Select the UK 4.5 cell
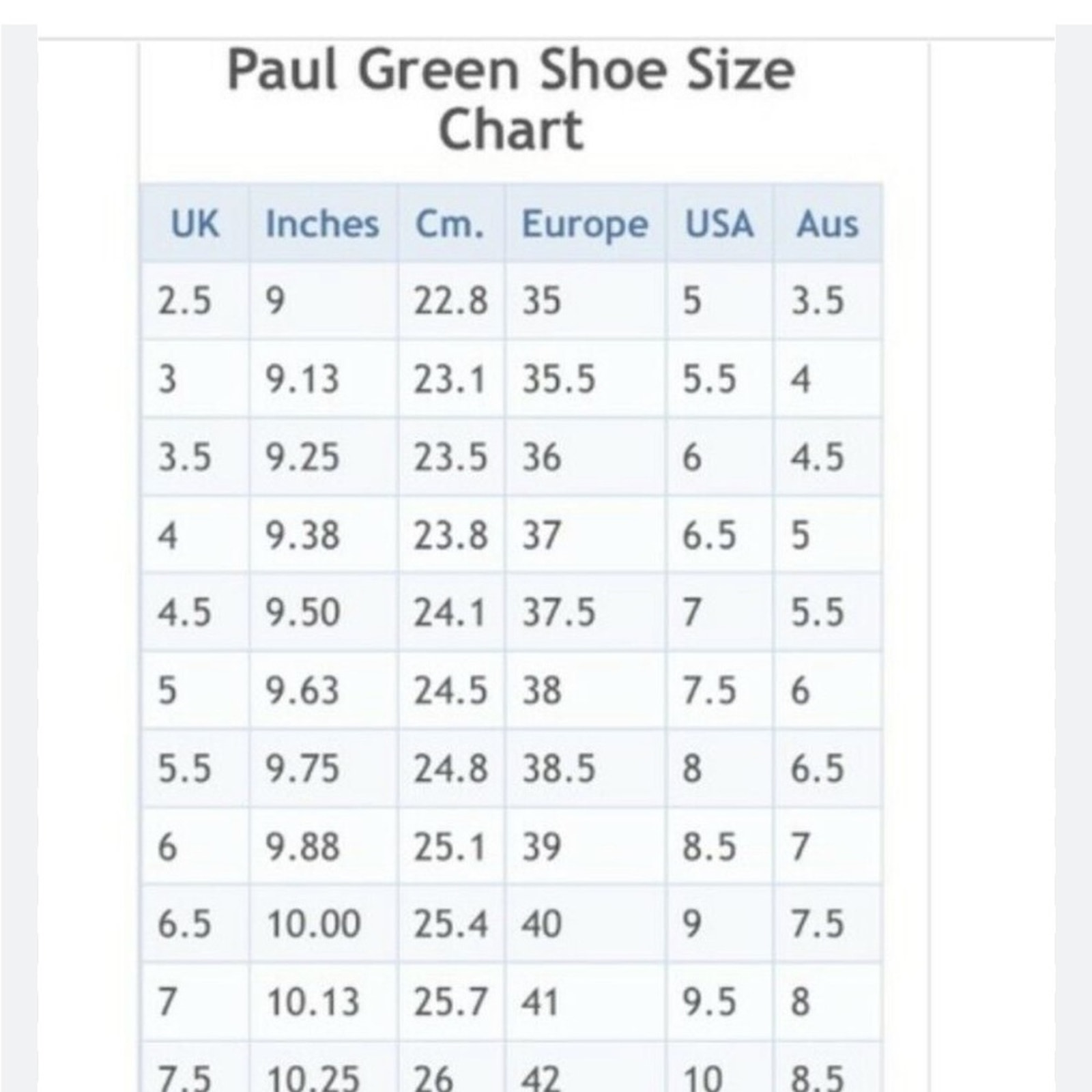1092x1092 pixels. coord(195,612)
